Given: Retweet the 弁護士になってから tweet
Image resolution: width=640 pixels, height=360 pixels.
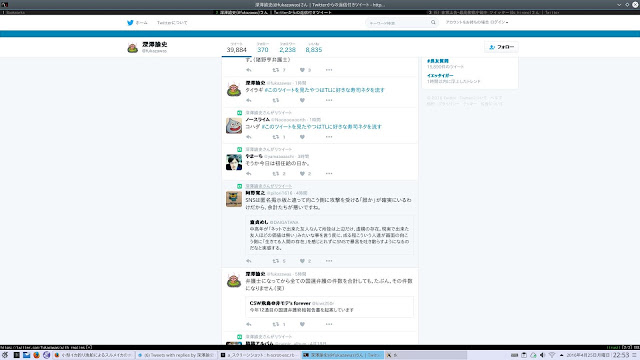Looking at the screenshot, I should point(276,324).
